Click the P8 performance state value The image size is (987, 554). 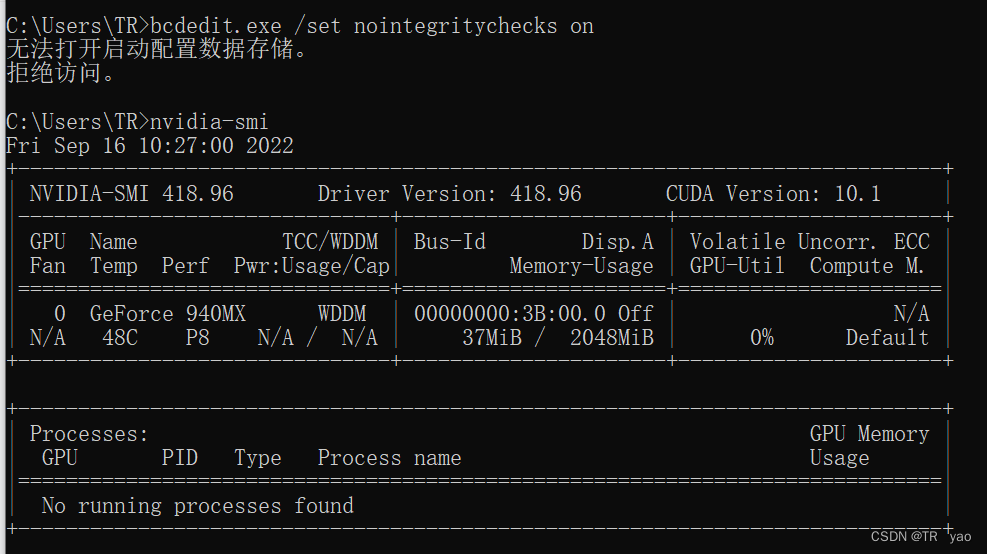[198, 338]
